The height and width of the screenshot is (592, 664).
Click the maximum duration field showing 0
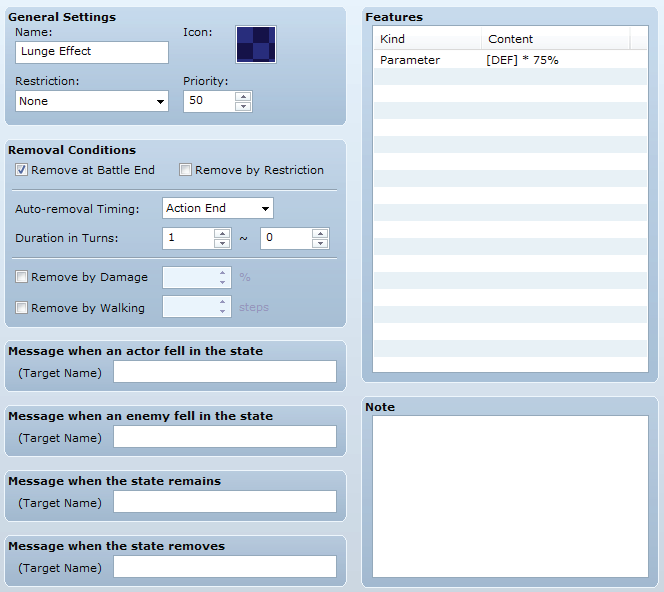(x=286, y=238)
